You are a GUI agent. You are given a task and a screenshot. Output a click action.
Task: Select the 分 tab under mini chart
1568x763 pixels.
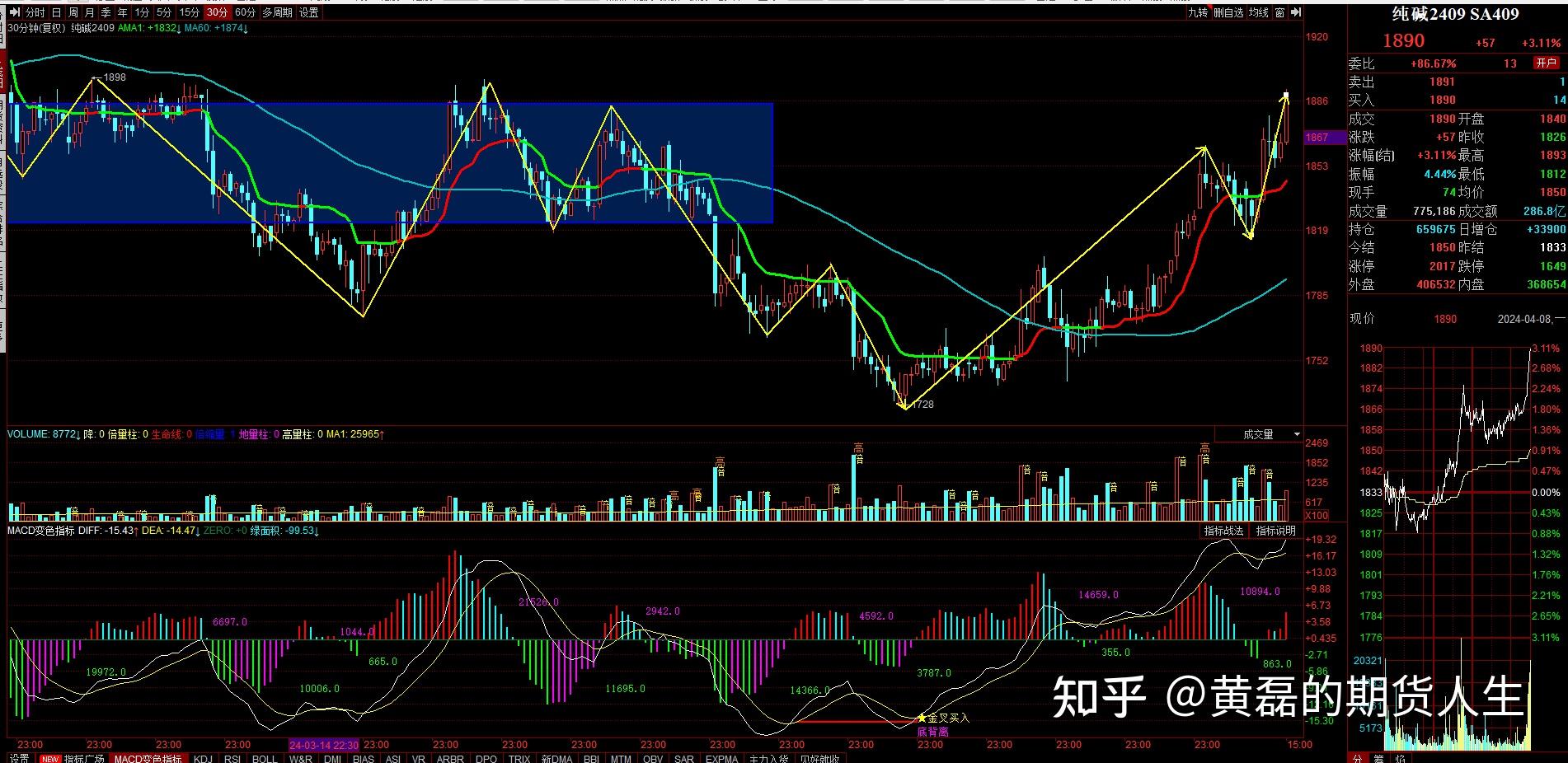point(1357,758)
